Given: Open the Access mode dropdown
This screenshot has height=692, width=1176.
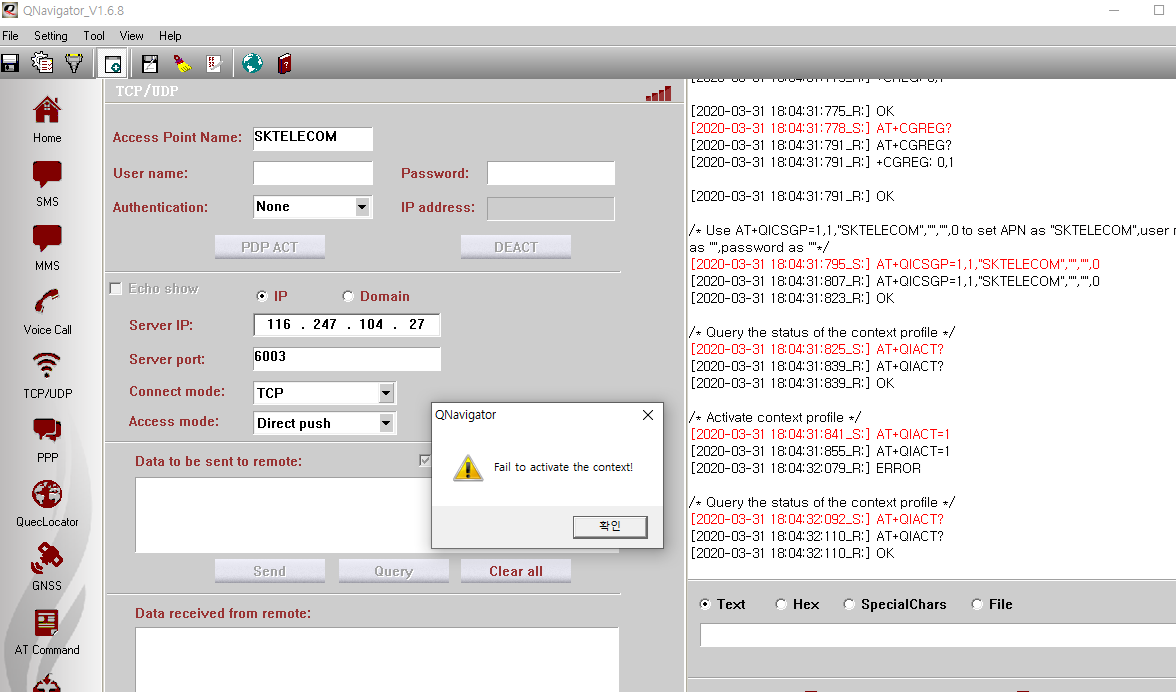Looking at the screenshot, I should [x=384, y=423].
